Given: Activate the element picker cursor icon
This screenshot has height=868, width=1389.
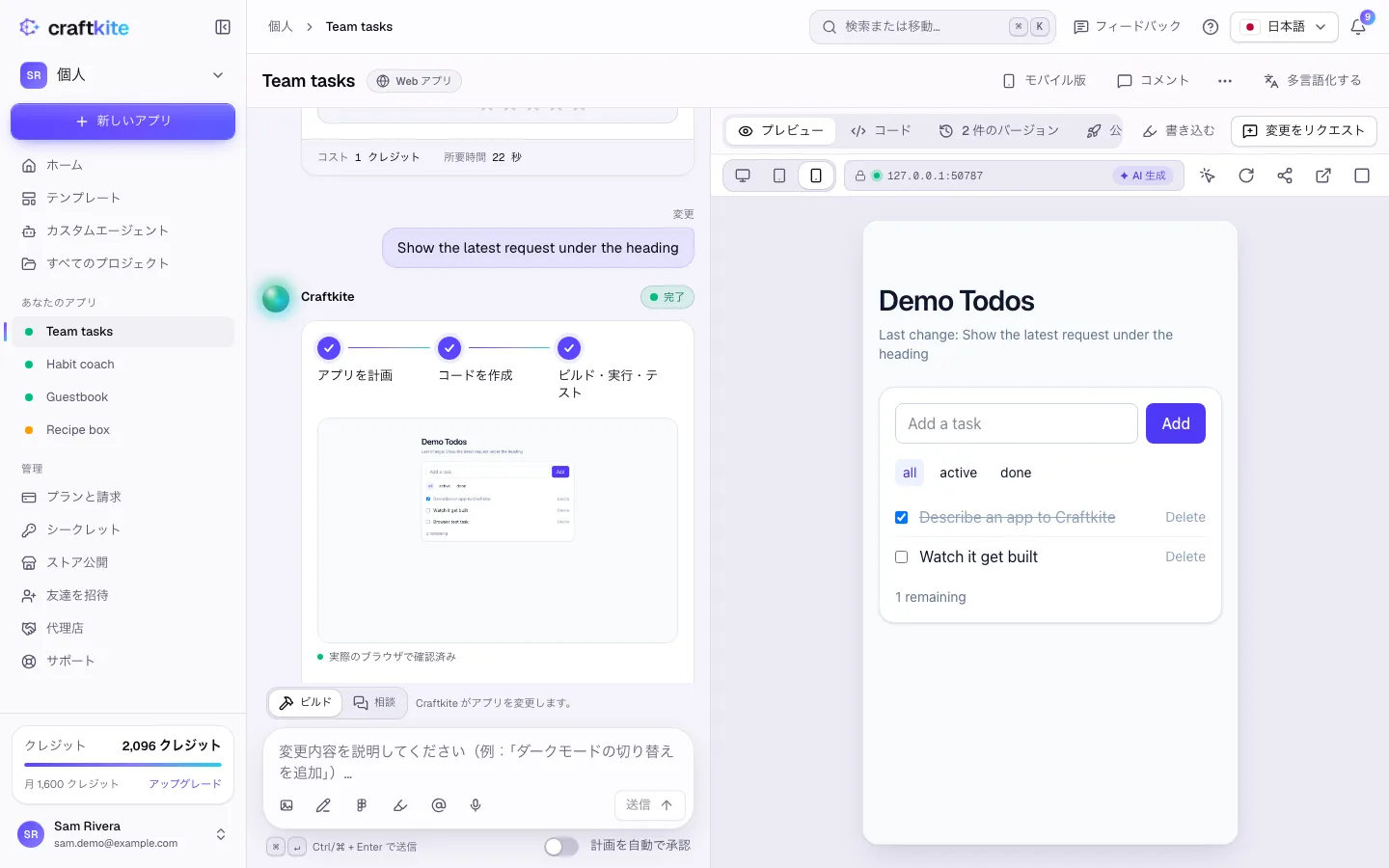Looking at the screenshot, I should point(1208,176).
